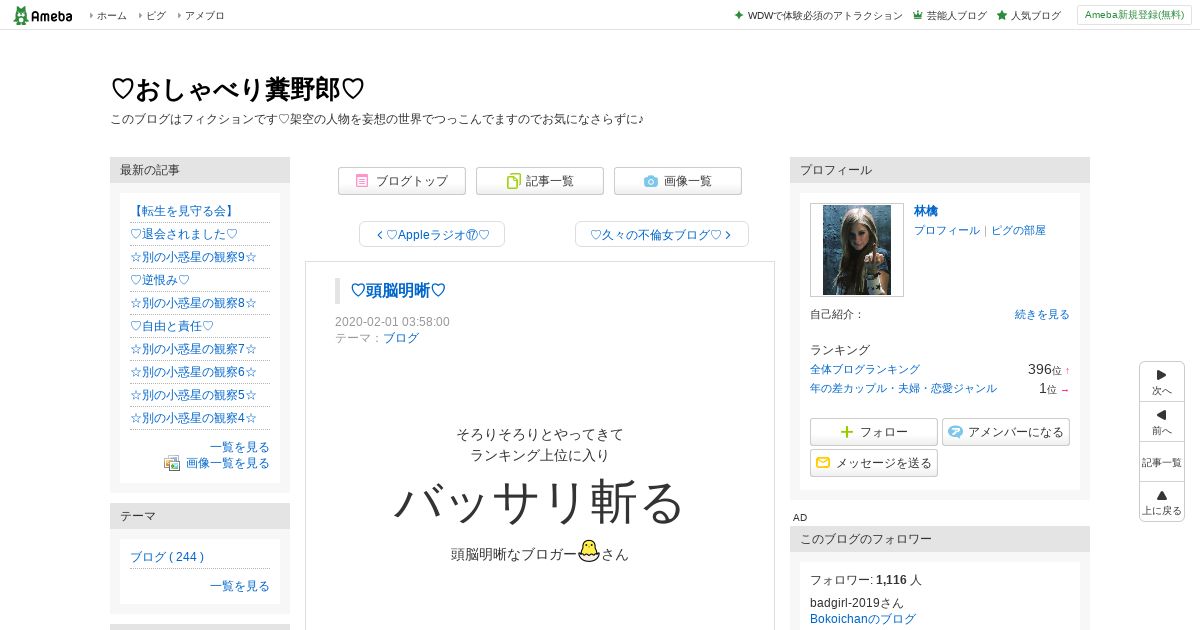Viewport: 1200px width, 630px height.
Task: Open the profile photo thumbnail
Action: pyautogui.click(x=857, y=250)
